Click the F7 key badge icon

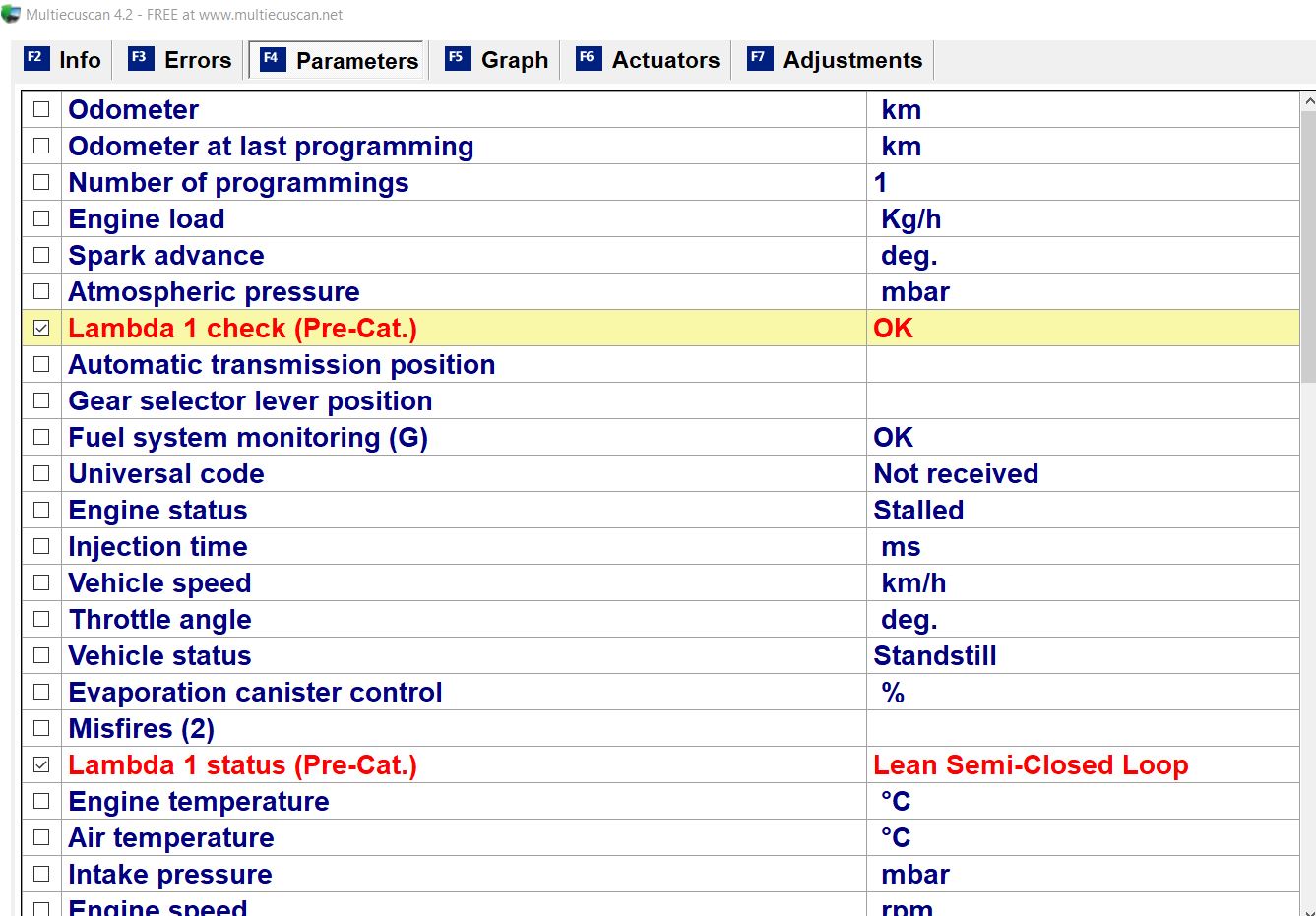point(759,58)
